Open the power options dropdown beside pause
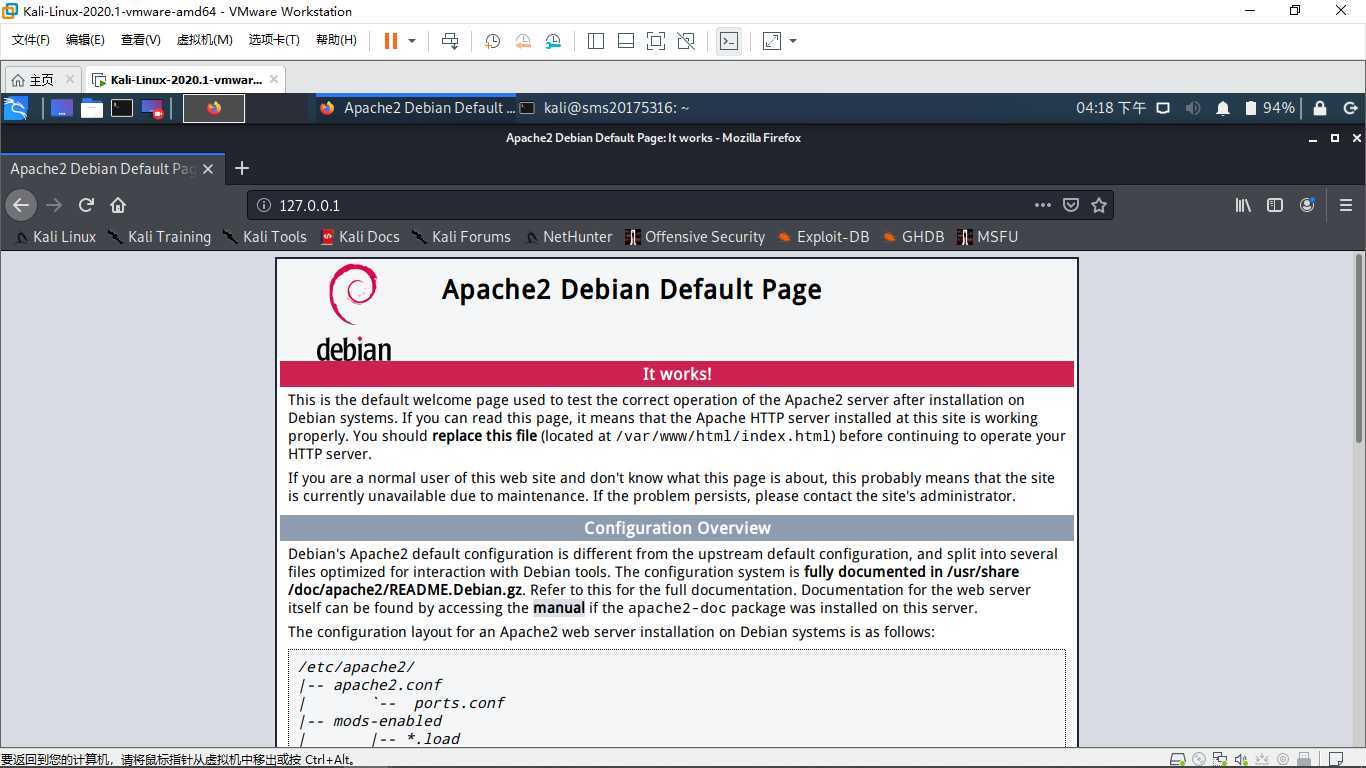Image resolution: width=1366 pixels, height=768 pixels. coord(411,41)
